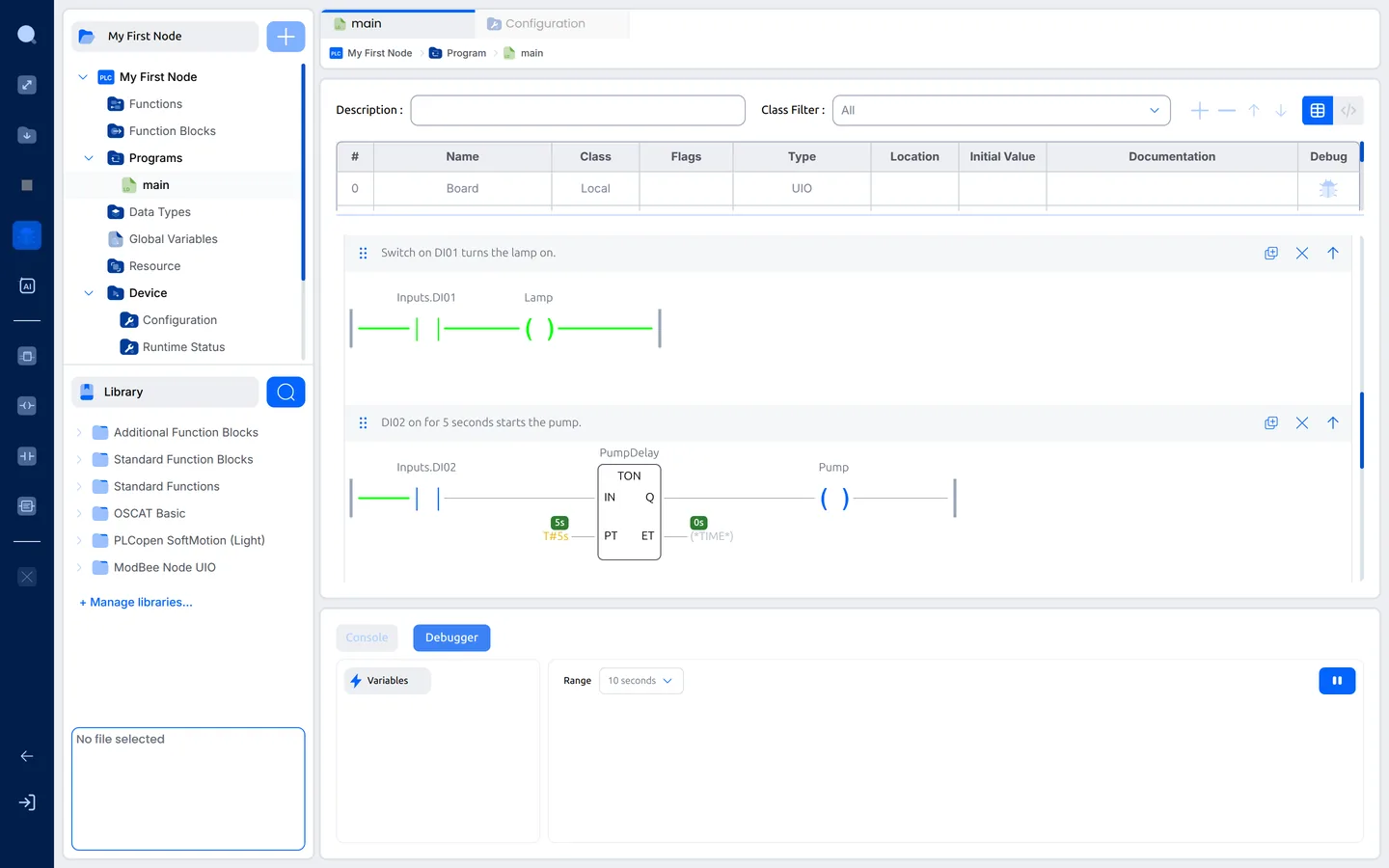The height and width of the screenshot is (868, 1389).
Task: Click the back arrow icon in the sidebar
Action: (27, 756)
